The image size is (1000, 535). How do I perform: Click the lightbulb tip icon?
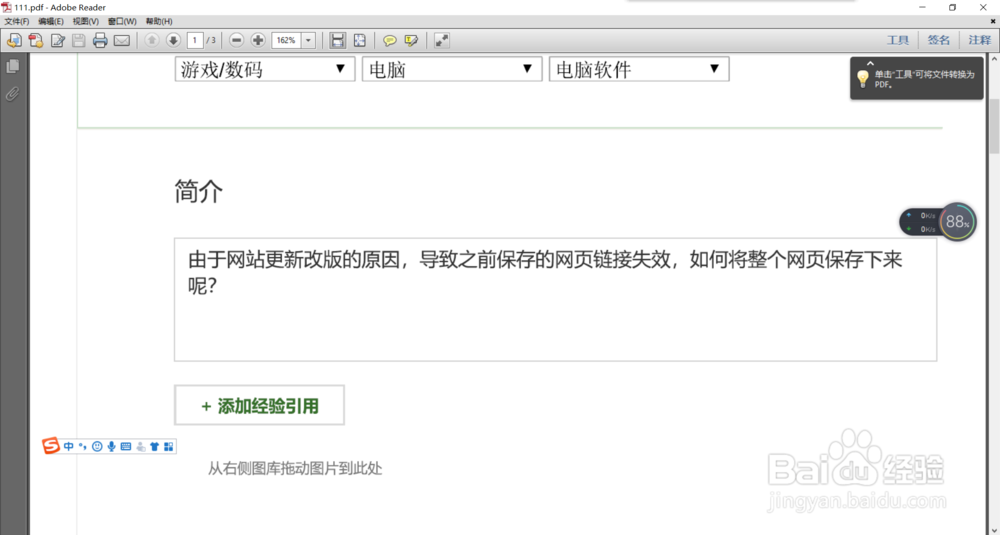[863, 79]
